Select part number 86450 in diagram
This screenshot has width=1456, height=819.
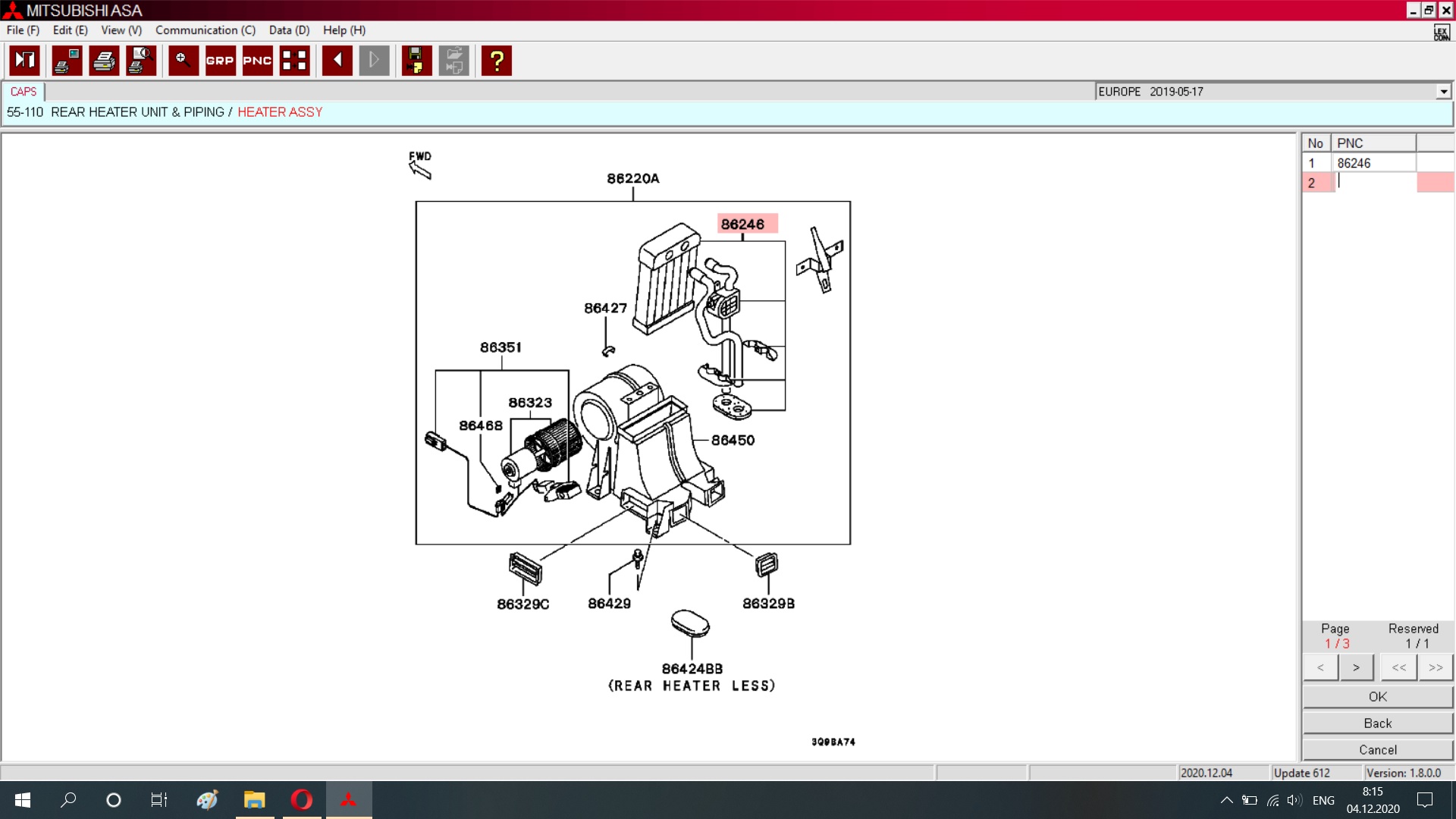click(x=733, y=440)
